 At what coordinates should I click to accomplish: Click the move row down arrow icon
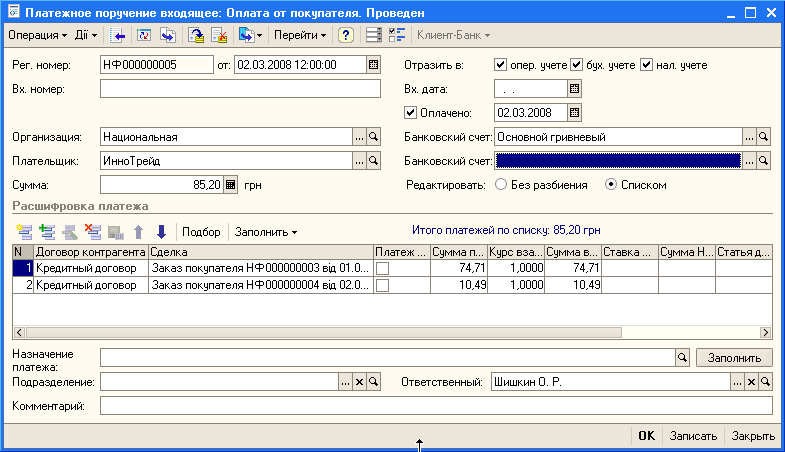click(x=160, y=232)
